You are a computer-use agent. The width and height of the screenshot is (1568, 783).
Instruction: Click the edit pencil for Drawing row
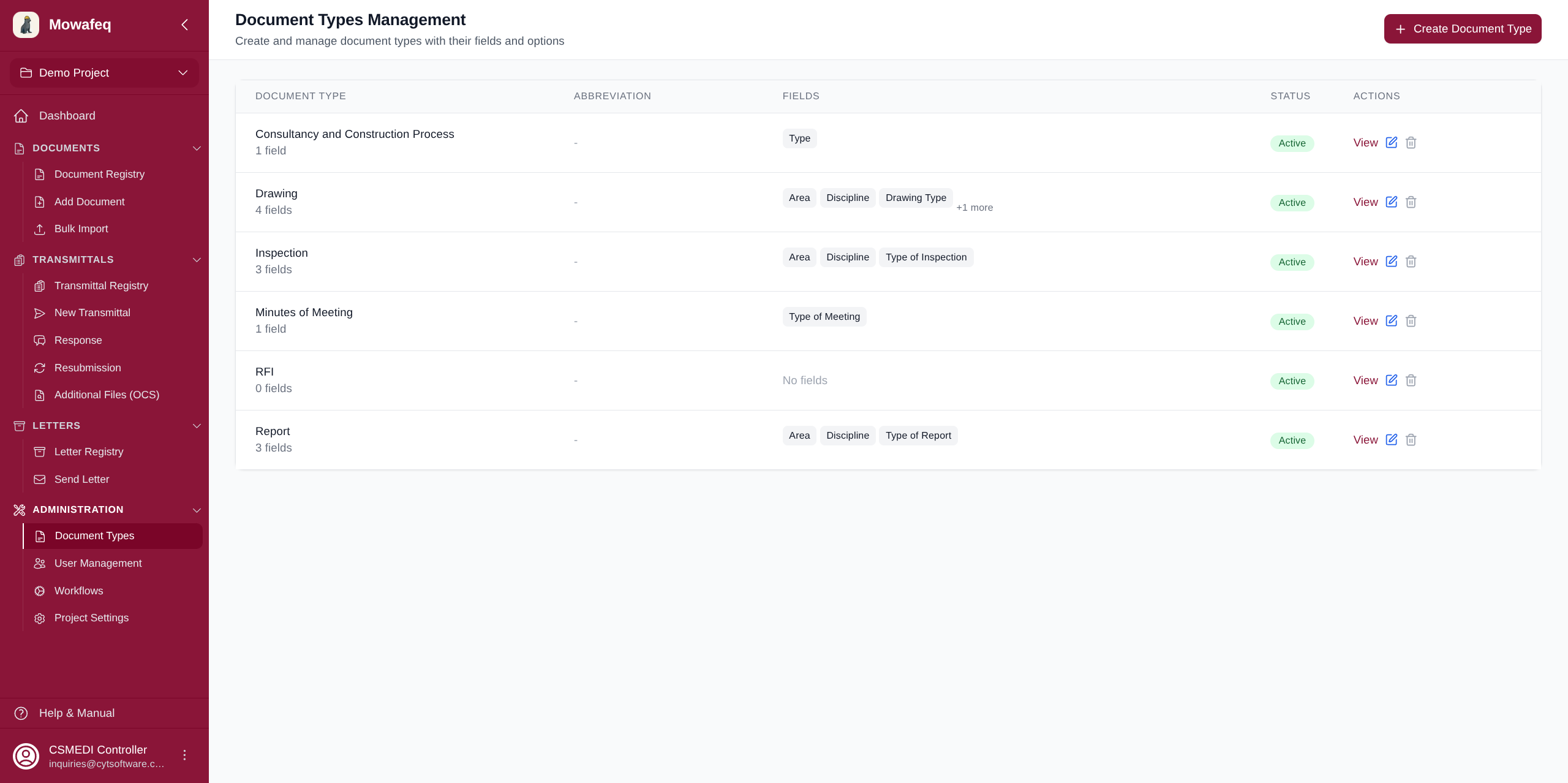point(1392,202)
